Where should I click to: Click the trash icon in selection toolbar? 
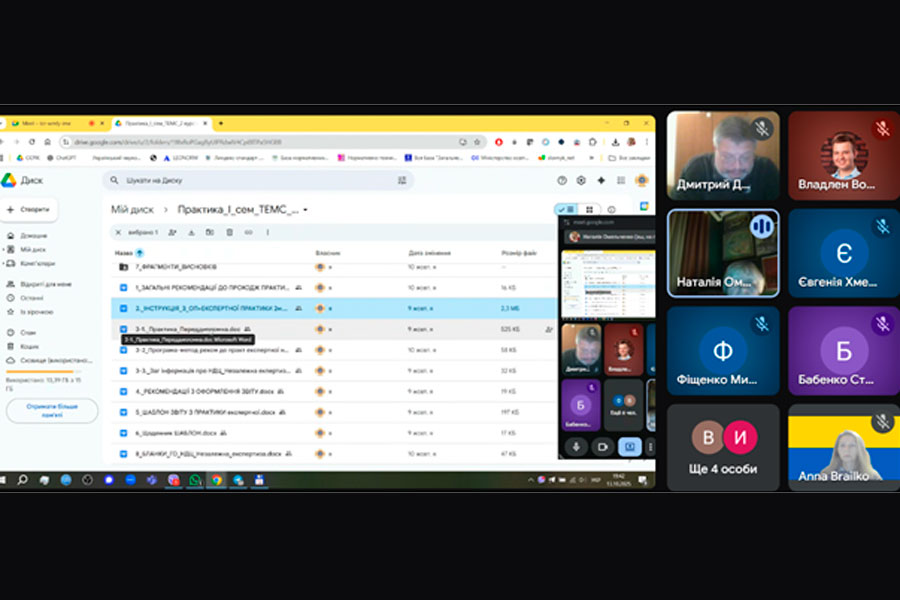point(229,232)
